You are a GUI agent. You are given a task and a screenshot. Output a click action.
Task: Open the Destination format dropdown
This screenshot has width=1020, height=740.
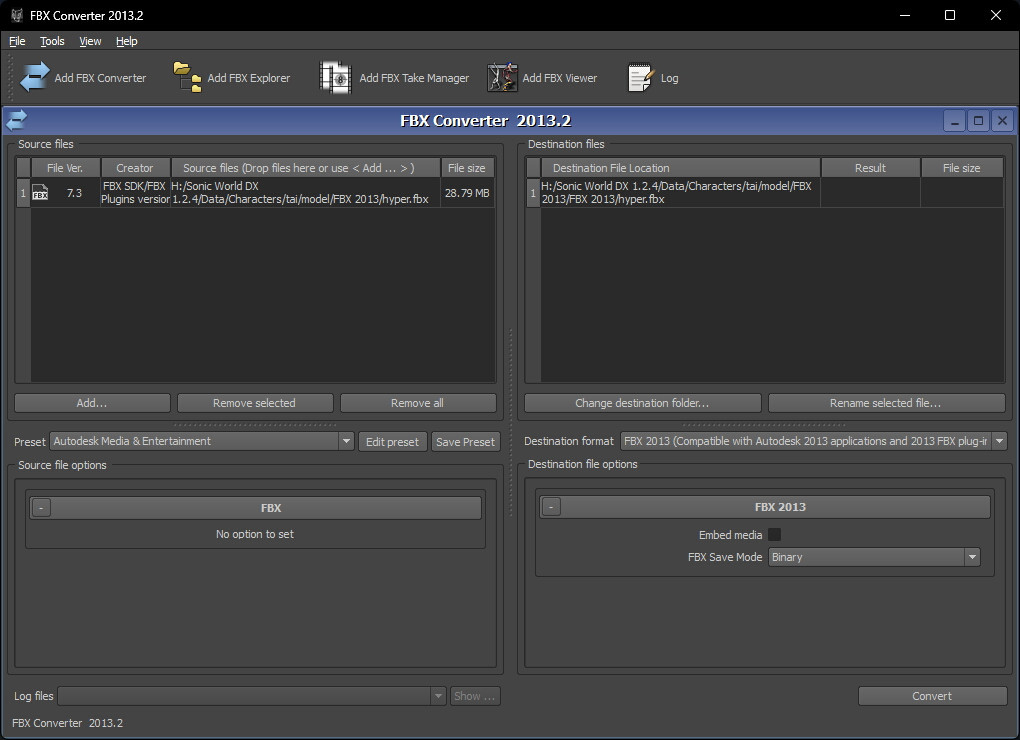(x=997, y=440)
